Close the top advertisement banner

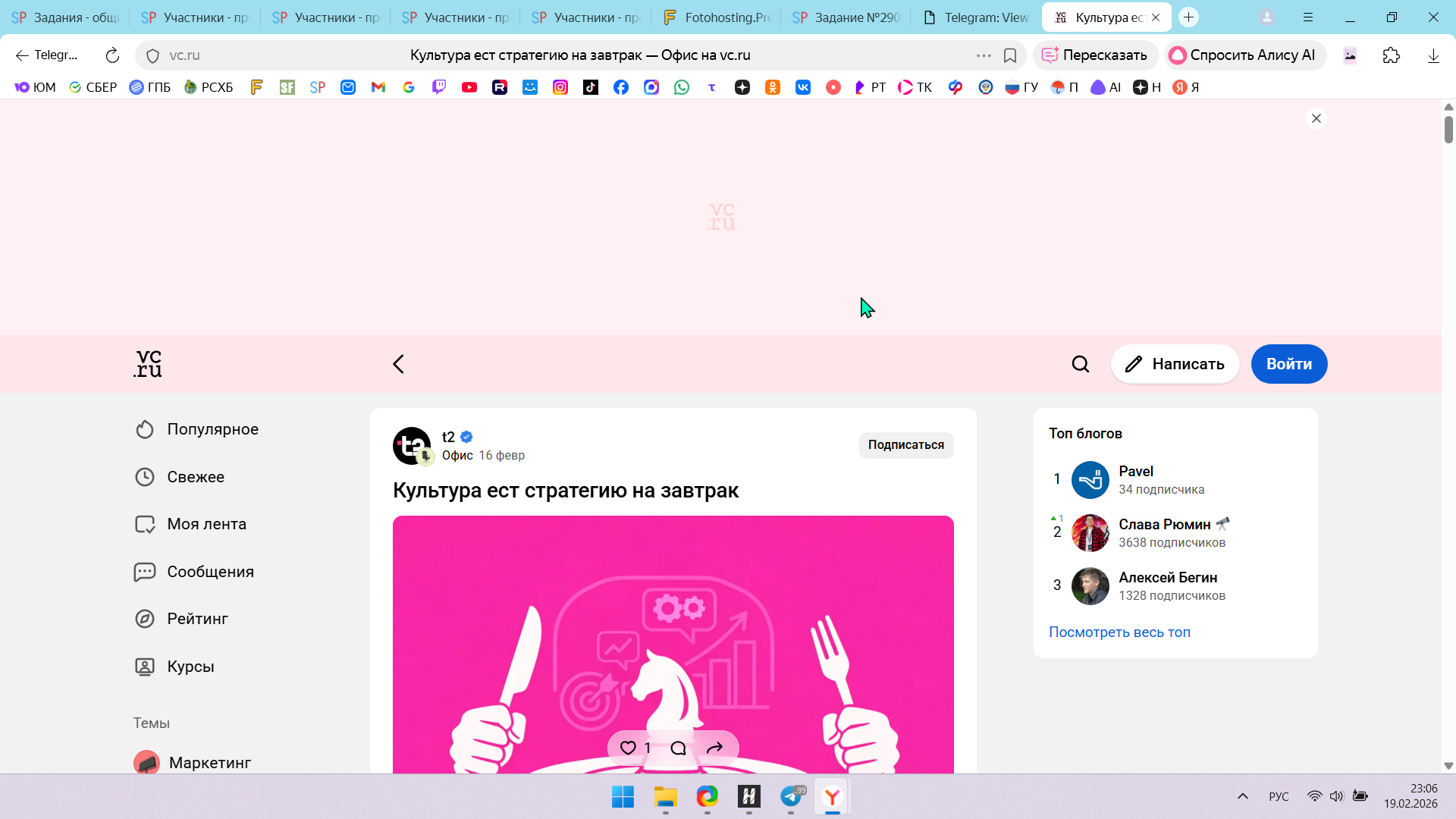[1316, 118]
